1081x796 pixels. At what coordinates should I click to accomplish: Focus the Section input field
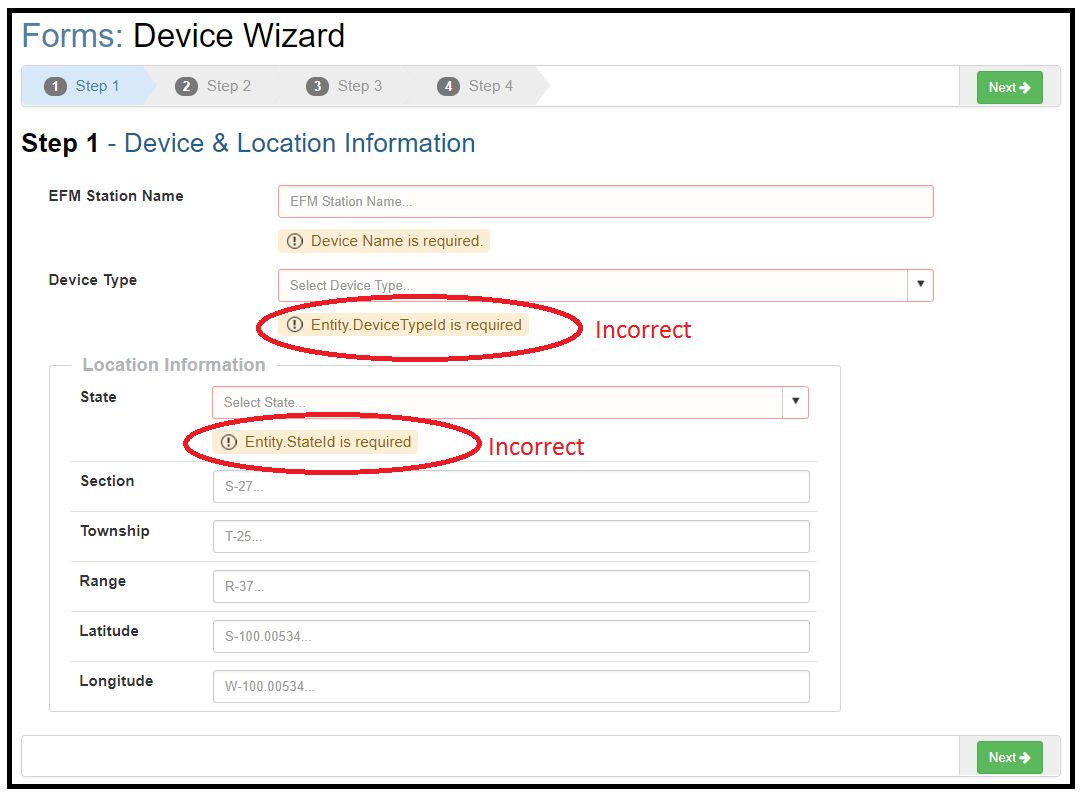pyautogui.click(x=511, y=487)
